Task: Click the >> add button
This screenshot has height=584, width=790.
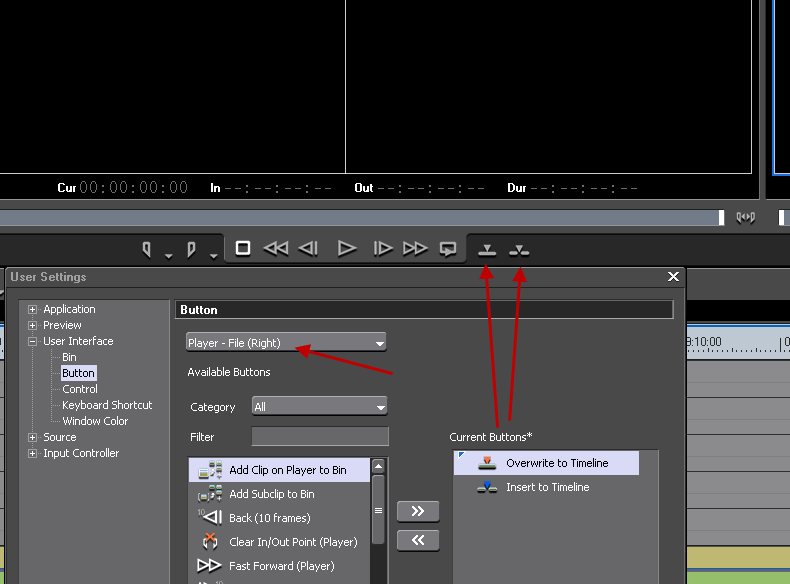Action: (x=418, y=511)
